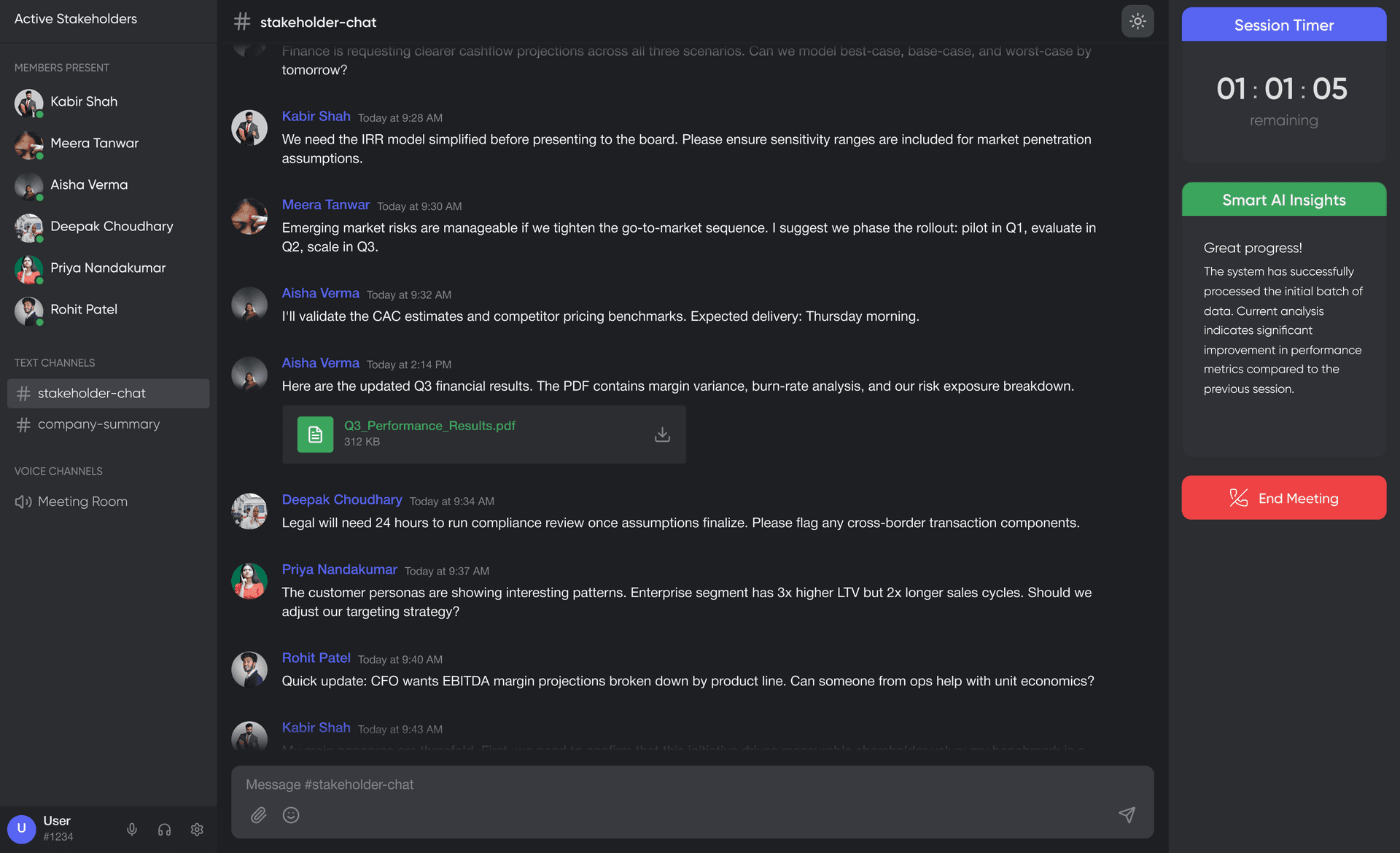Click the hash icon in channel header
This screenshot has height=853, width=1400.
coord(242,22)
